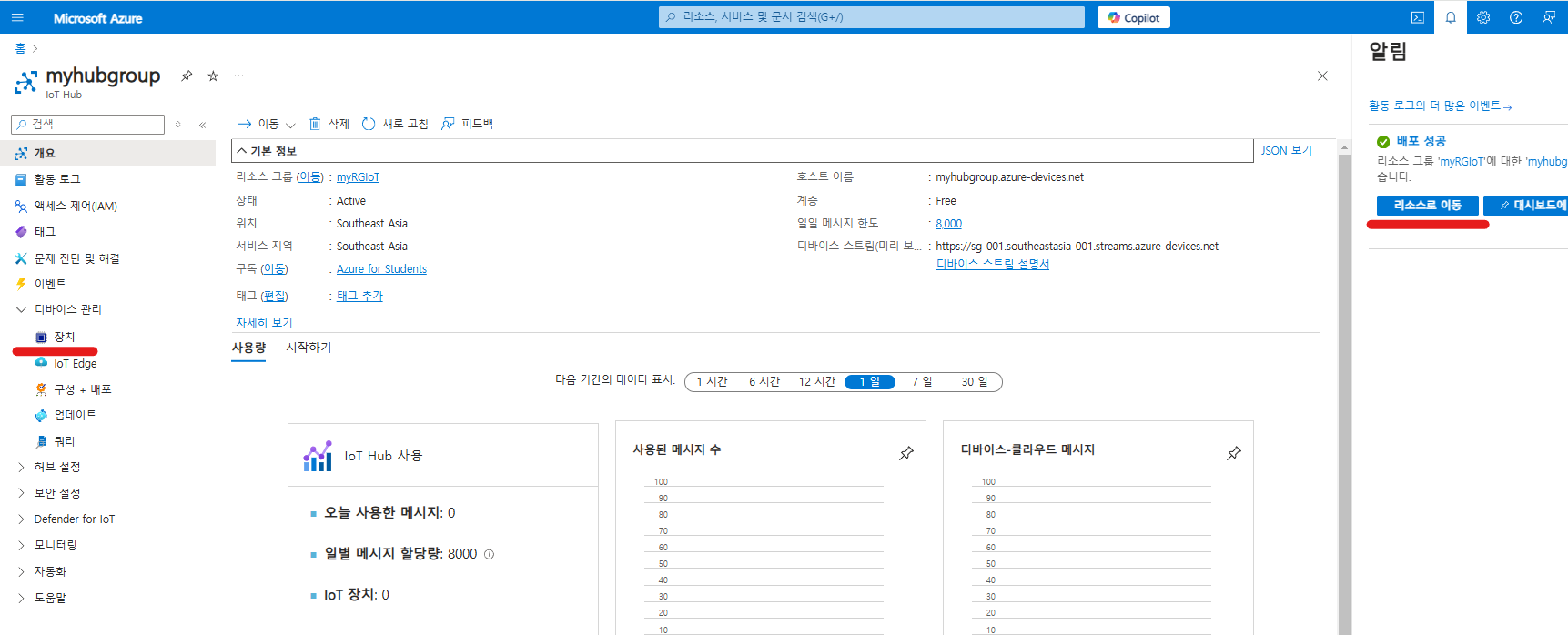Click the Copilot button
Screen dimensions: 1568x635
coord(1134,17)
